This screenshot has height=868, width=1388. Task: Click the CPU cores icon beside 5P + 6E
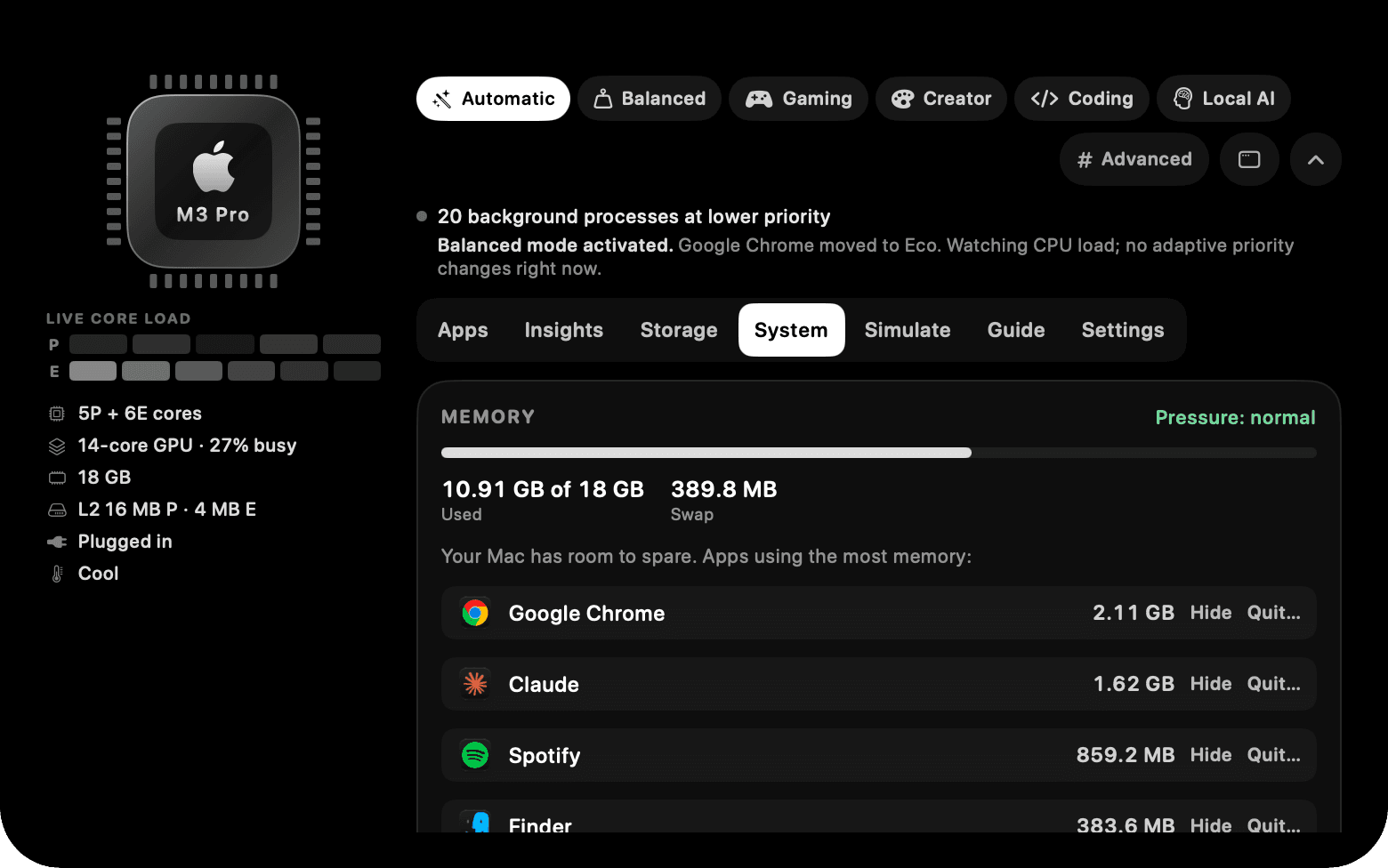click(x=57, y=414)
